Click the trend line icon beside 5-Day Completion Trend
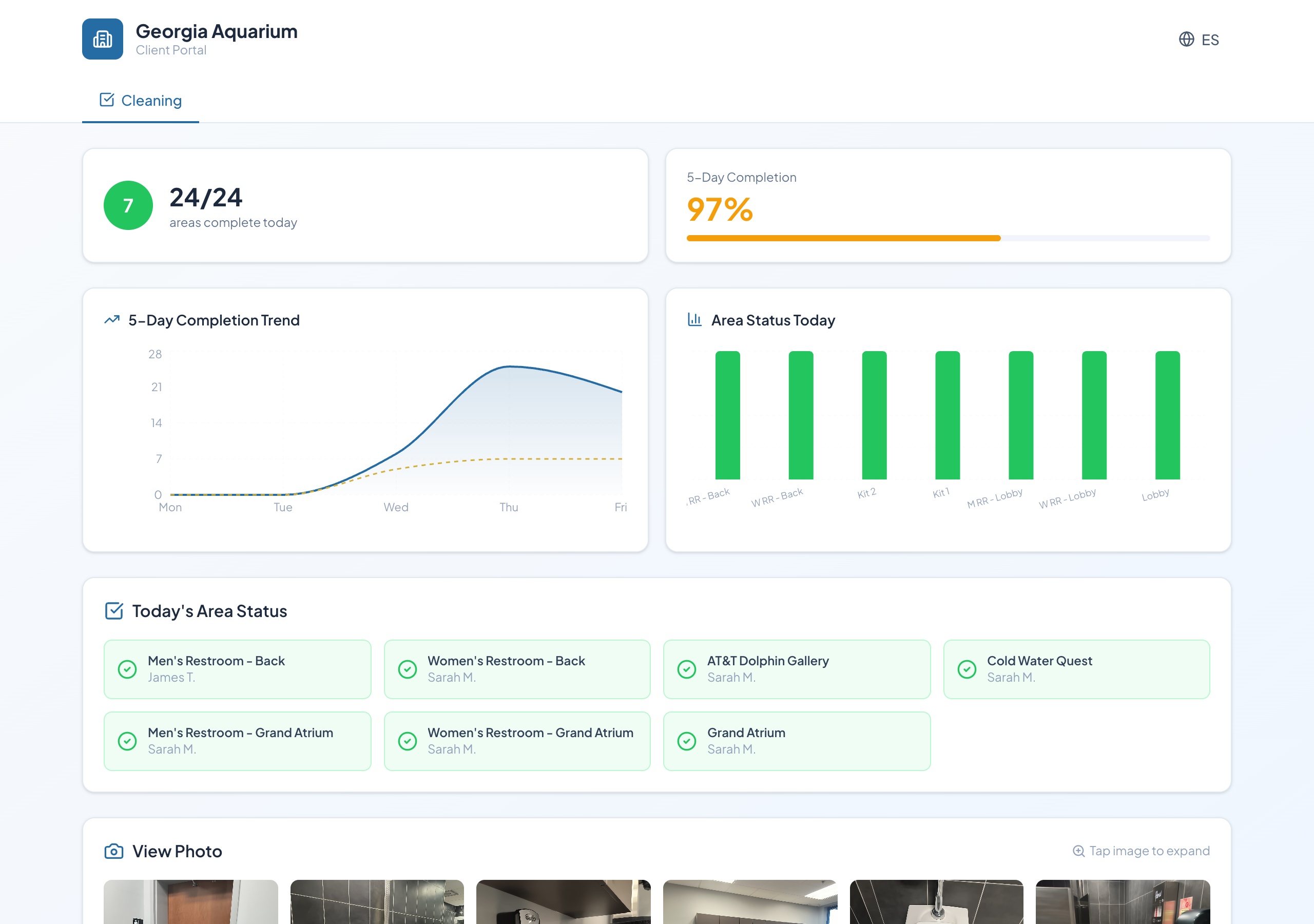The height and width of the screenshot is (924, 1314). 112,319
